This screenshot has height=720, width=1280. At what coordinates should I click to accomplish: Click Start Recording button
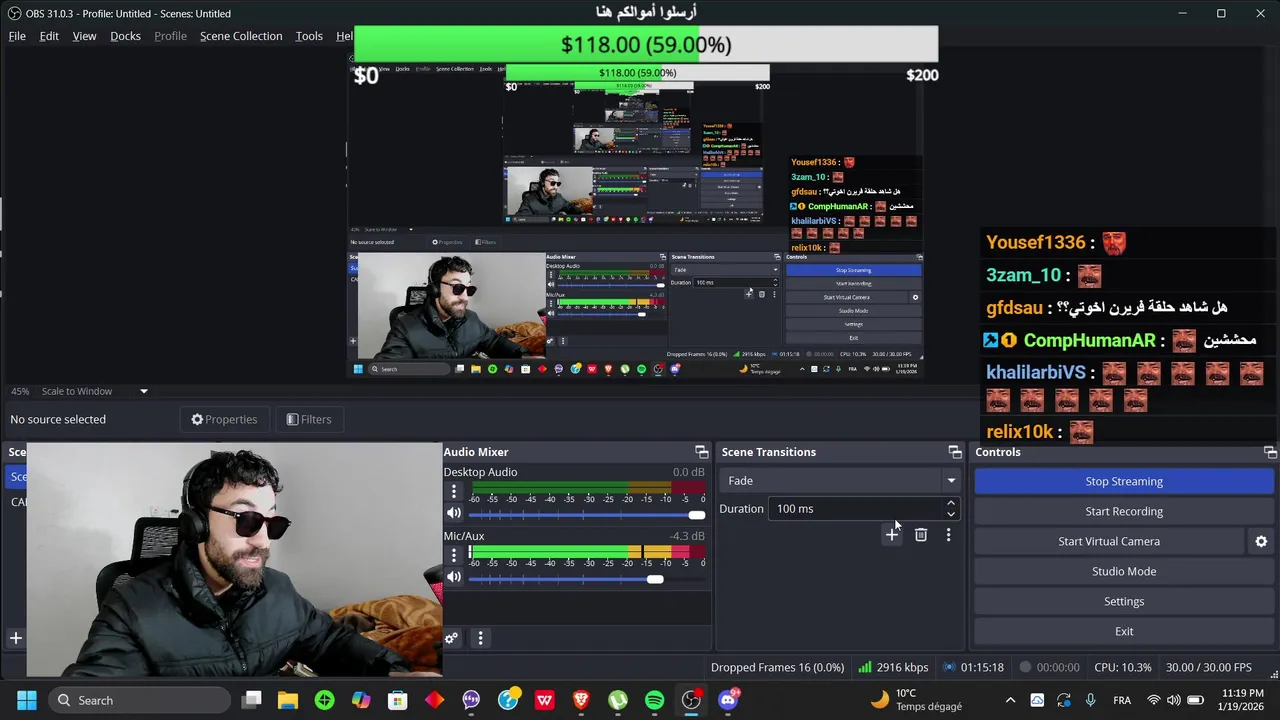1124,511
